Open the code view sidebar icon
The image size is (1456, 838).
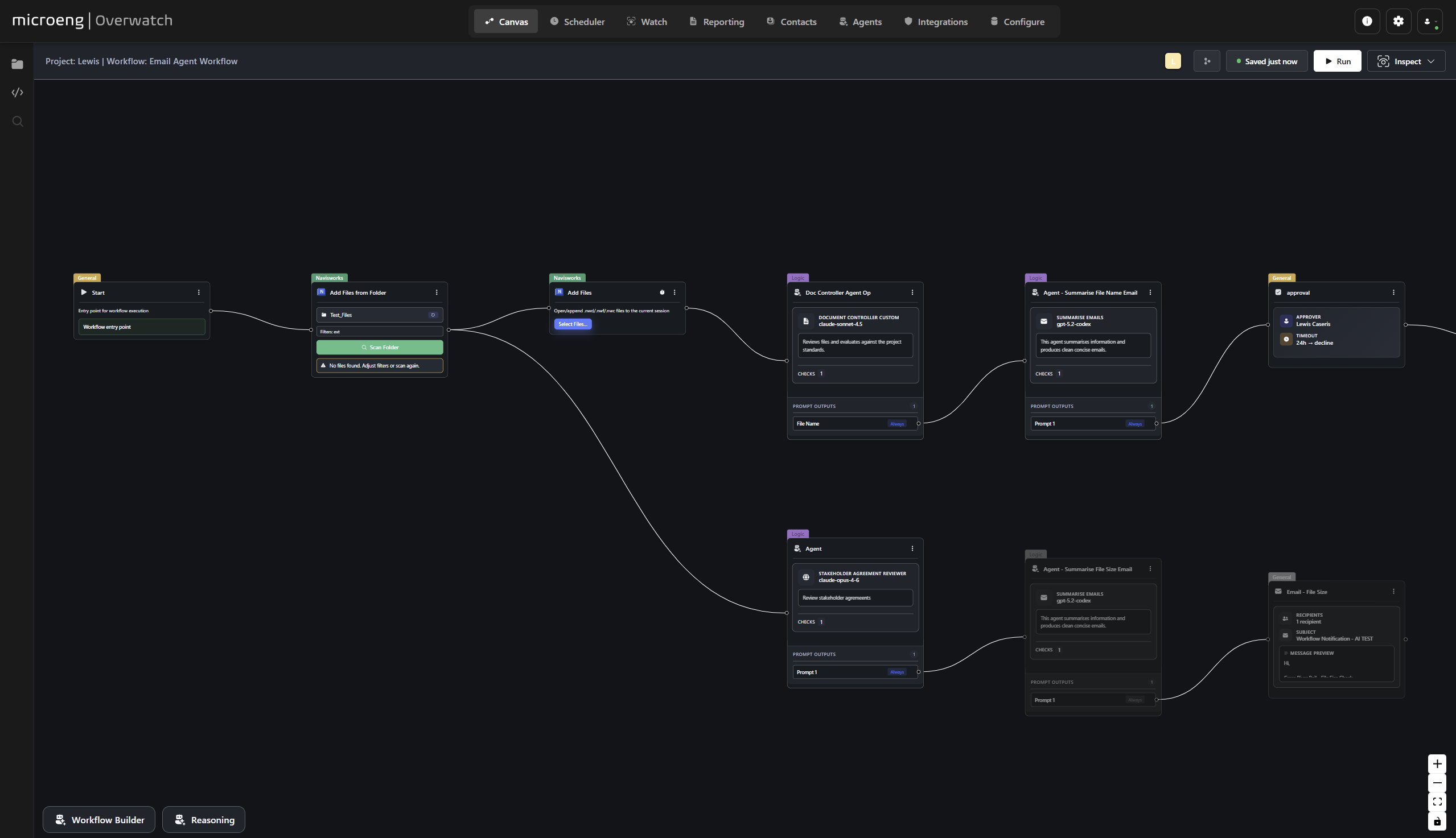coord(17,93)
